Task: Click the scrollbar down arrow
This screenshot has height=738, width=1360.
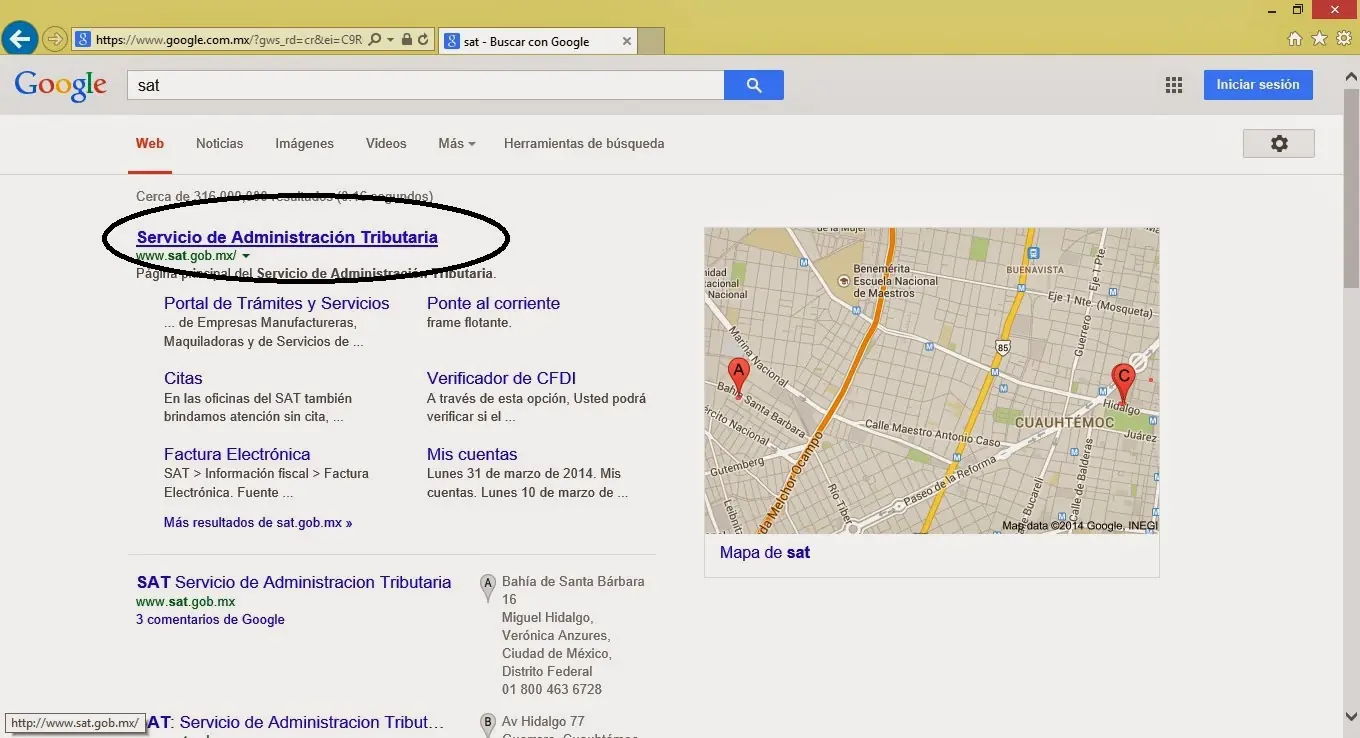Action: [x=1351, y=716]
